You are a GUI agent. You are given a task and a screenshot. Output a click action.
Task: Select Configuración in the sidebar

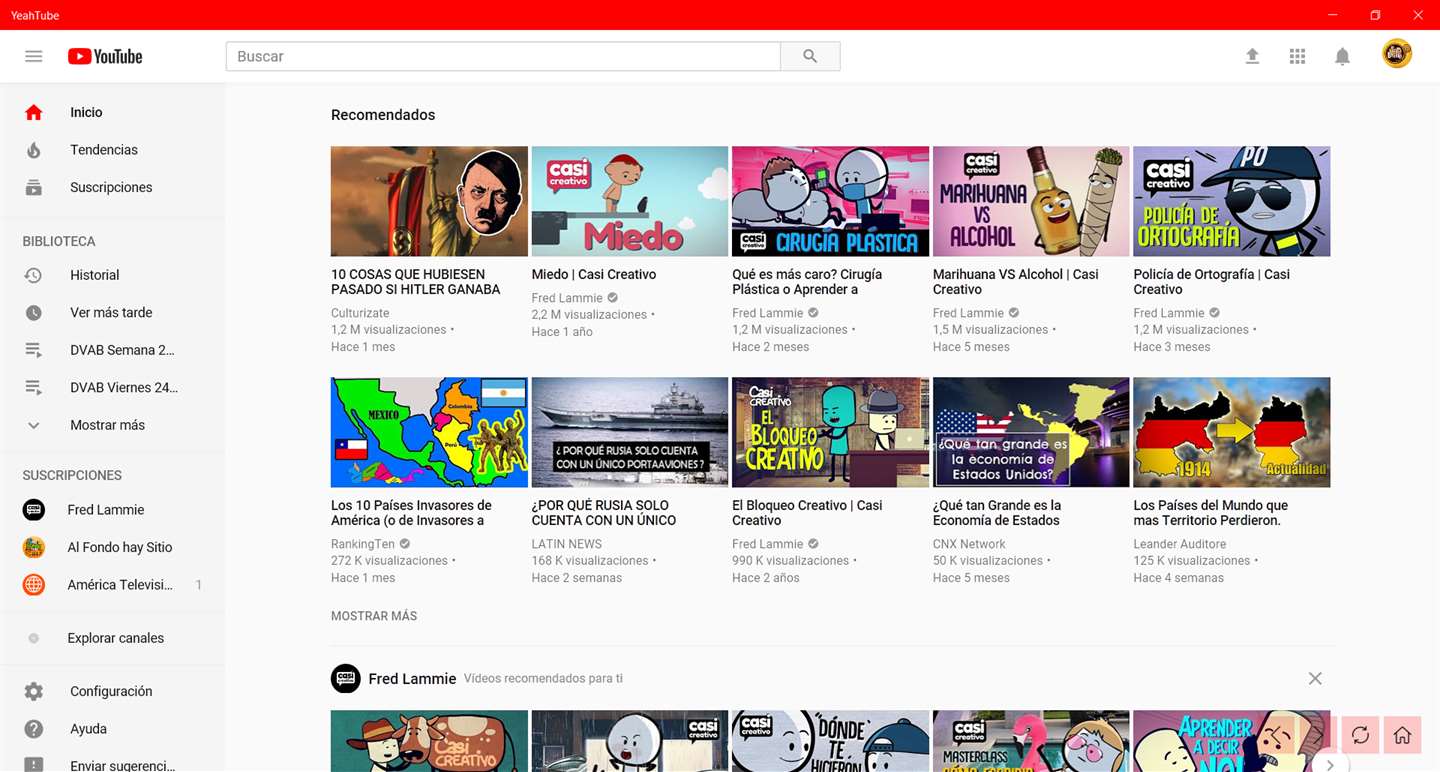pyautogui.click(x=112, y=691)
